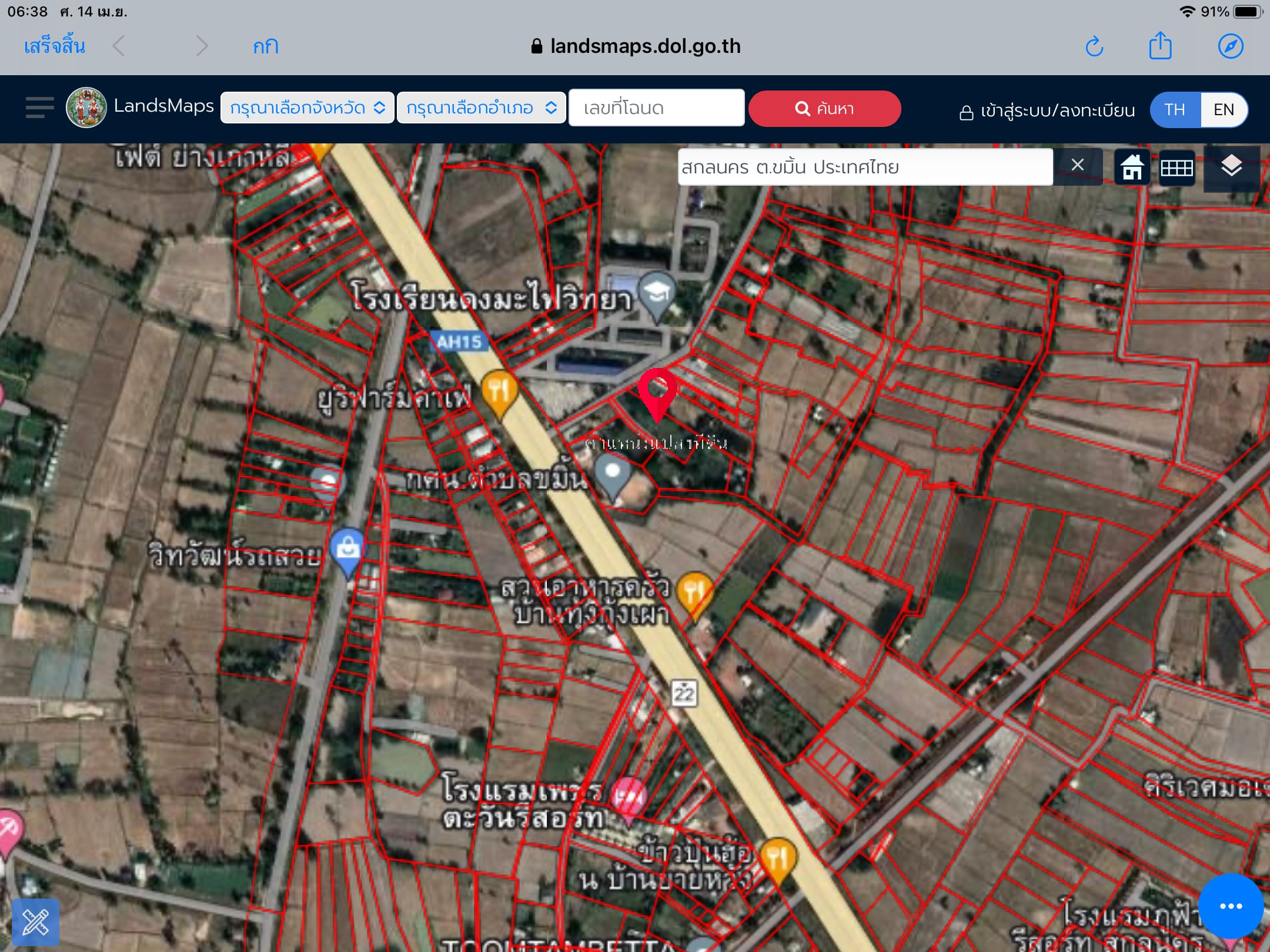Click the gray place marker near ทต.ตำบลขมิ้น
The height and width of the screenshot is (952, 1270).
(x=613, y=478)
